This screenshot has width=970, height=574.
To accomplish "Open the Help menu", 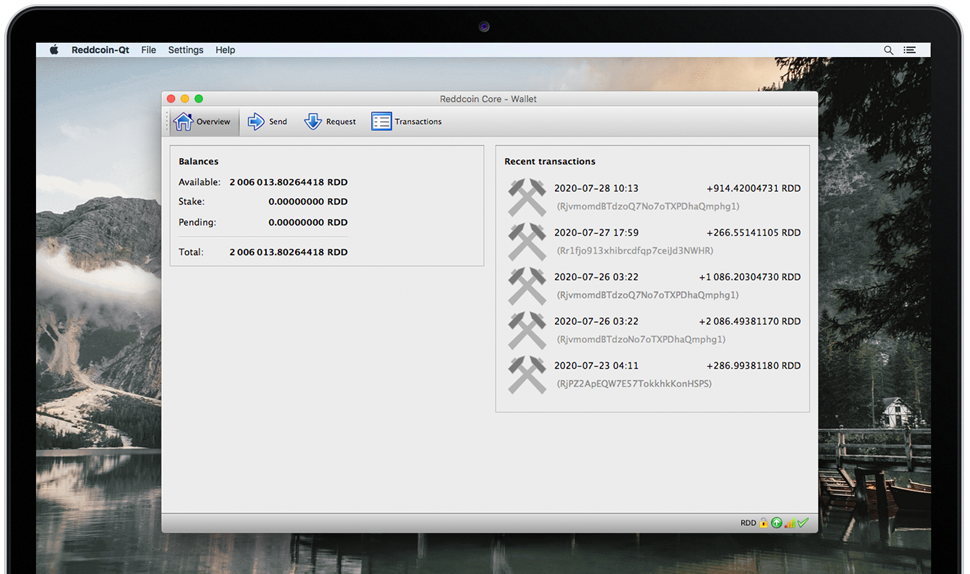I will [225, 50].
